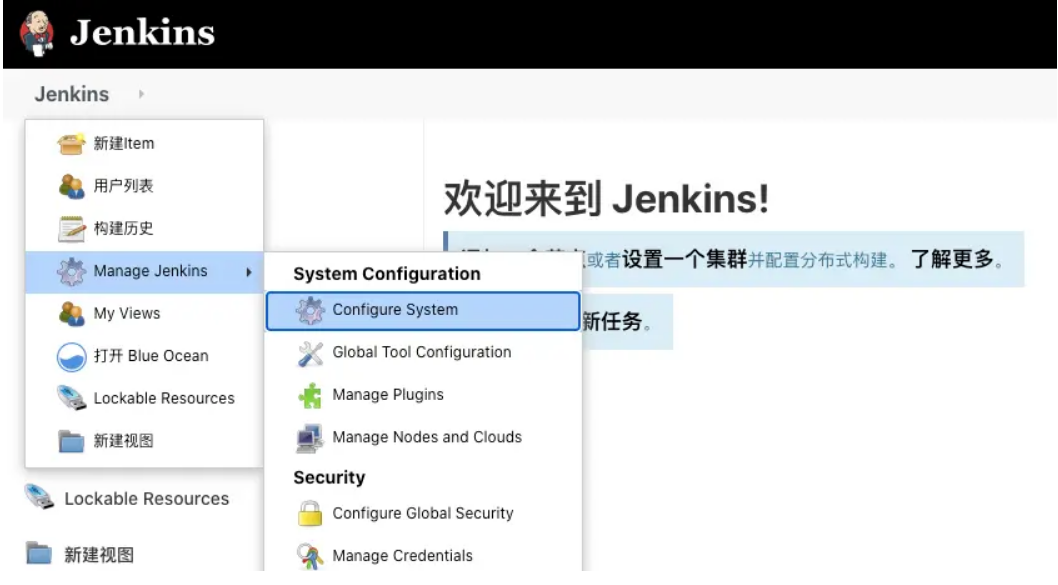Click the System Configuration section header

tap(387, 274)
